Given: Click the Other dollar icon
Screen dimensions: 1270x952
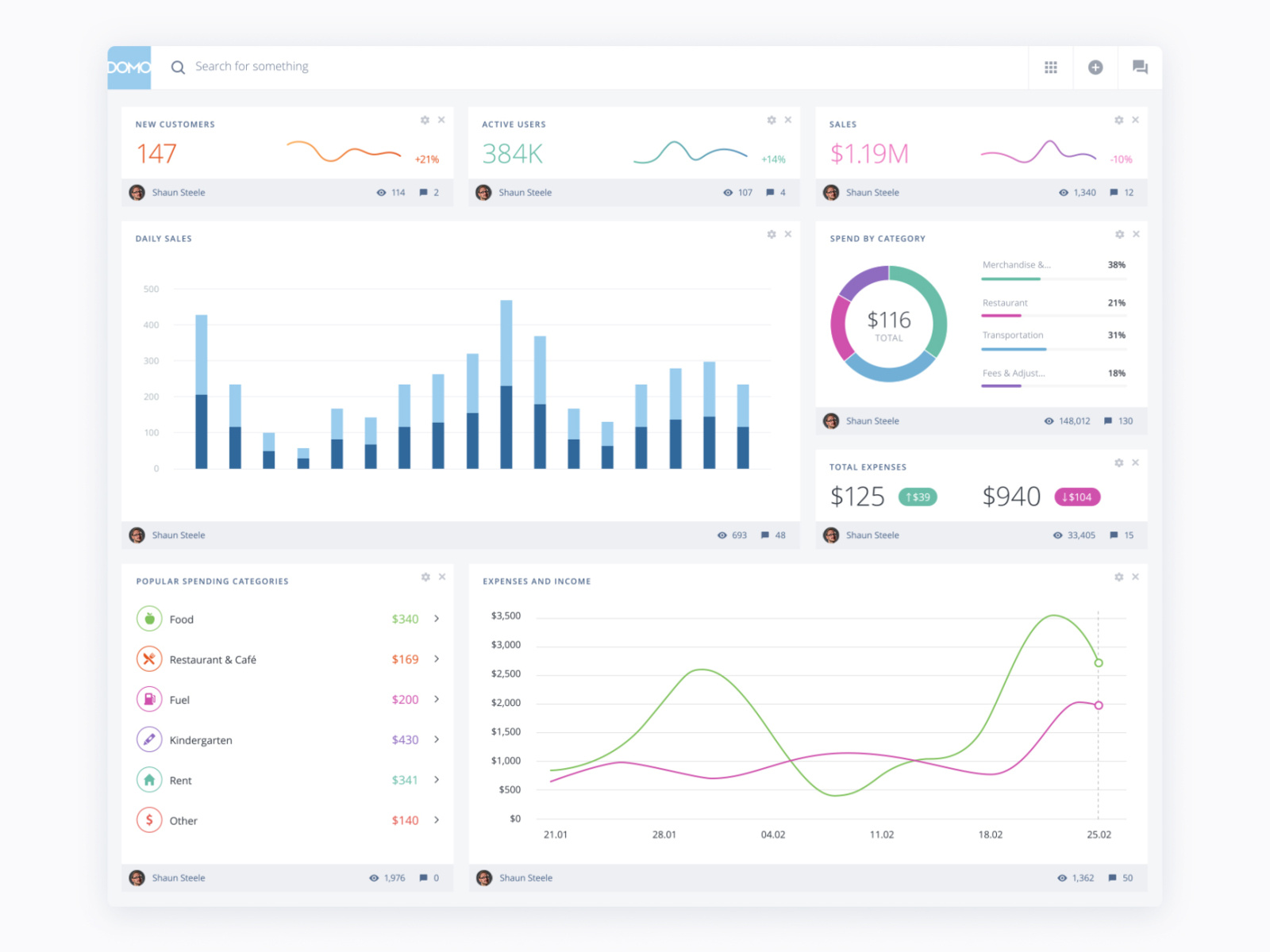Looking at the screenshot, I should point(149,820).
